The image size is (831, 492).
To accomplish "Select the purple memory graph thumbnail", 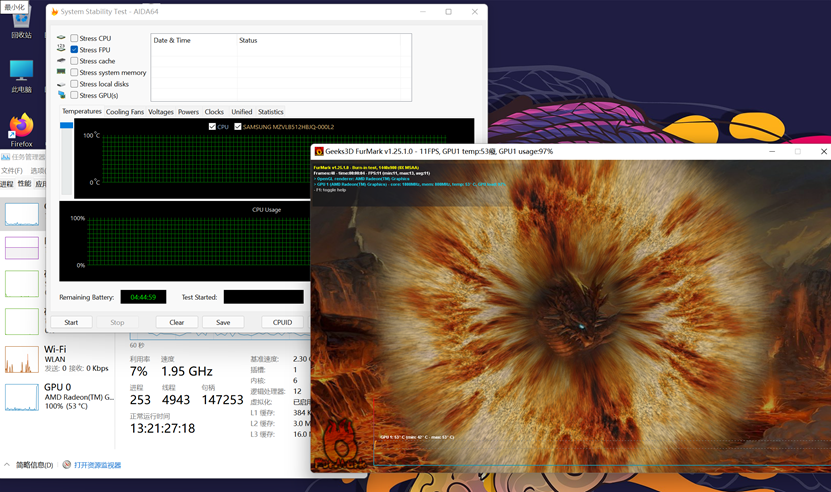I will click(x=22, y=248).
